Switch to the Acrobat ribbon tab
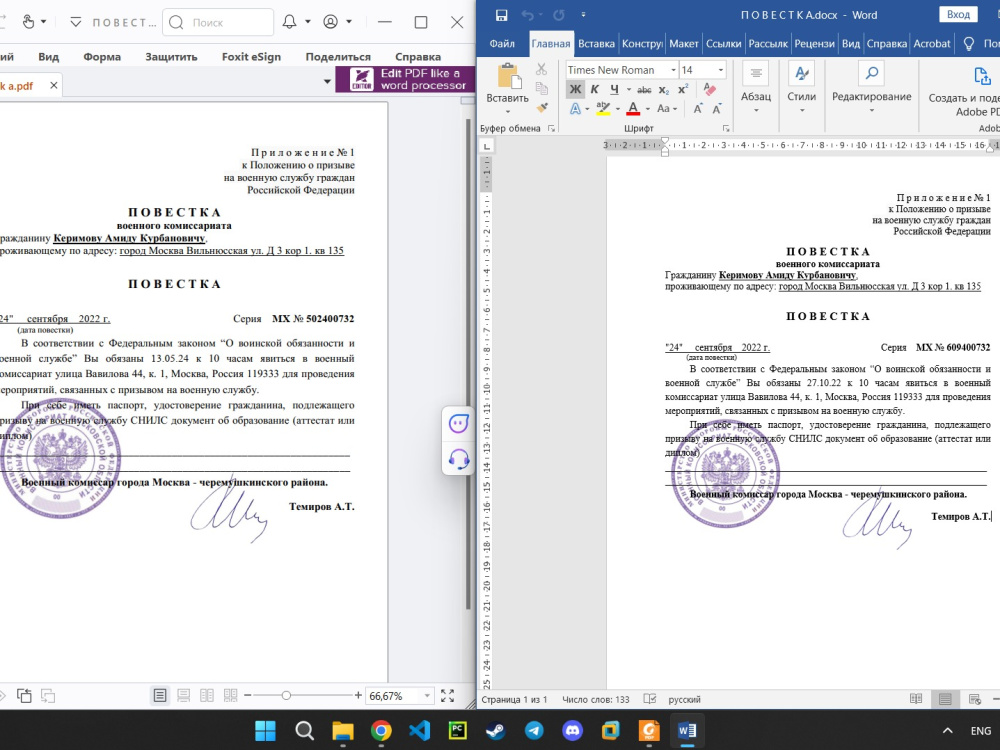The width and height of the screenshot is (1000, 750). pyautogui.click(x=932, y=44)
